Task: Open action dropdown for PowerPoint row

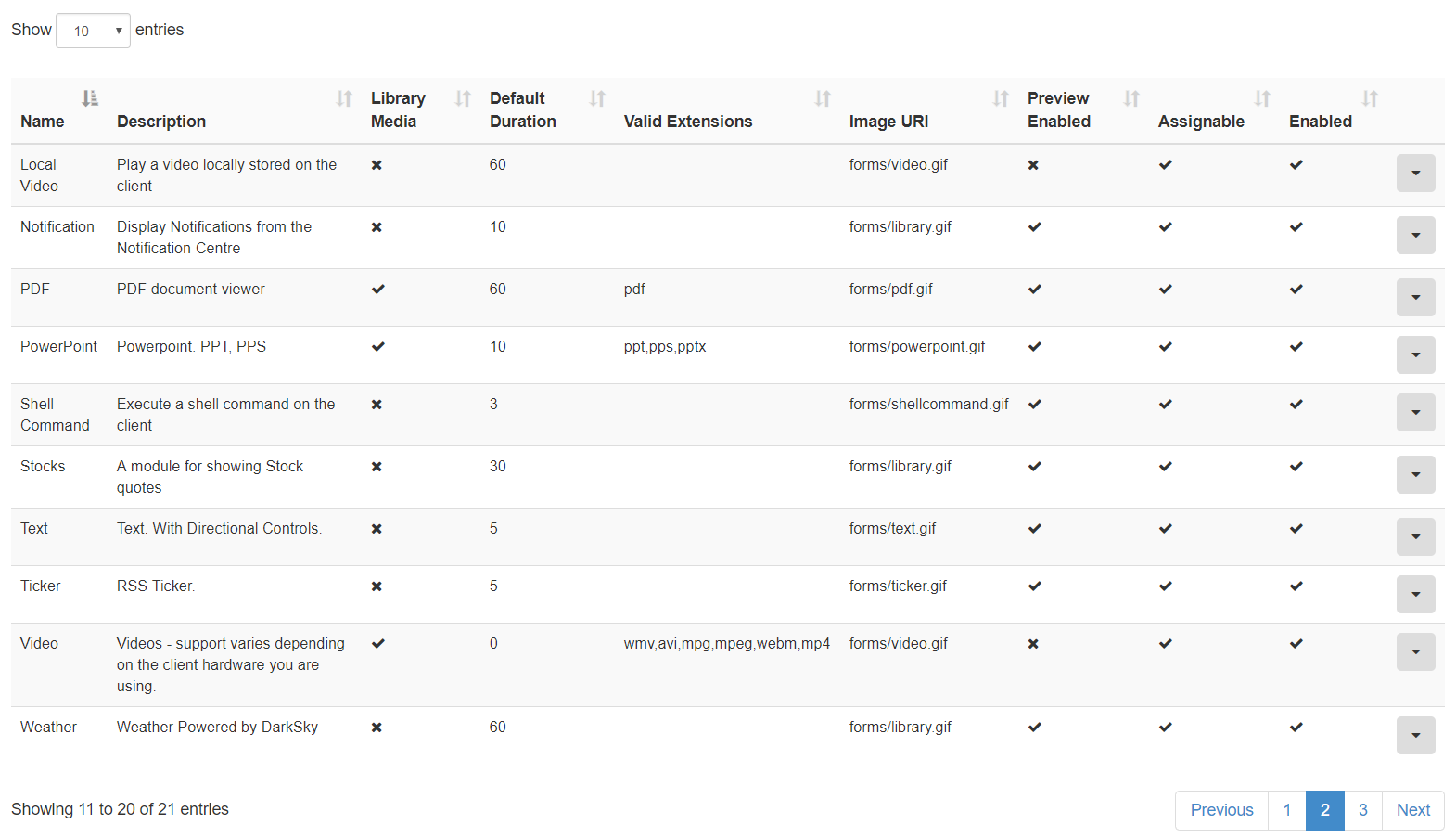Action: point(1415,354)
